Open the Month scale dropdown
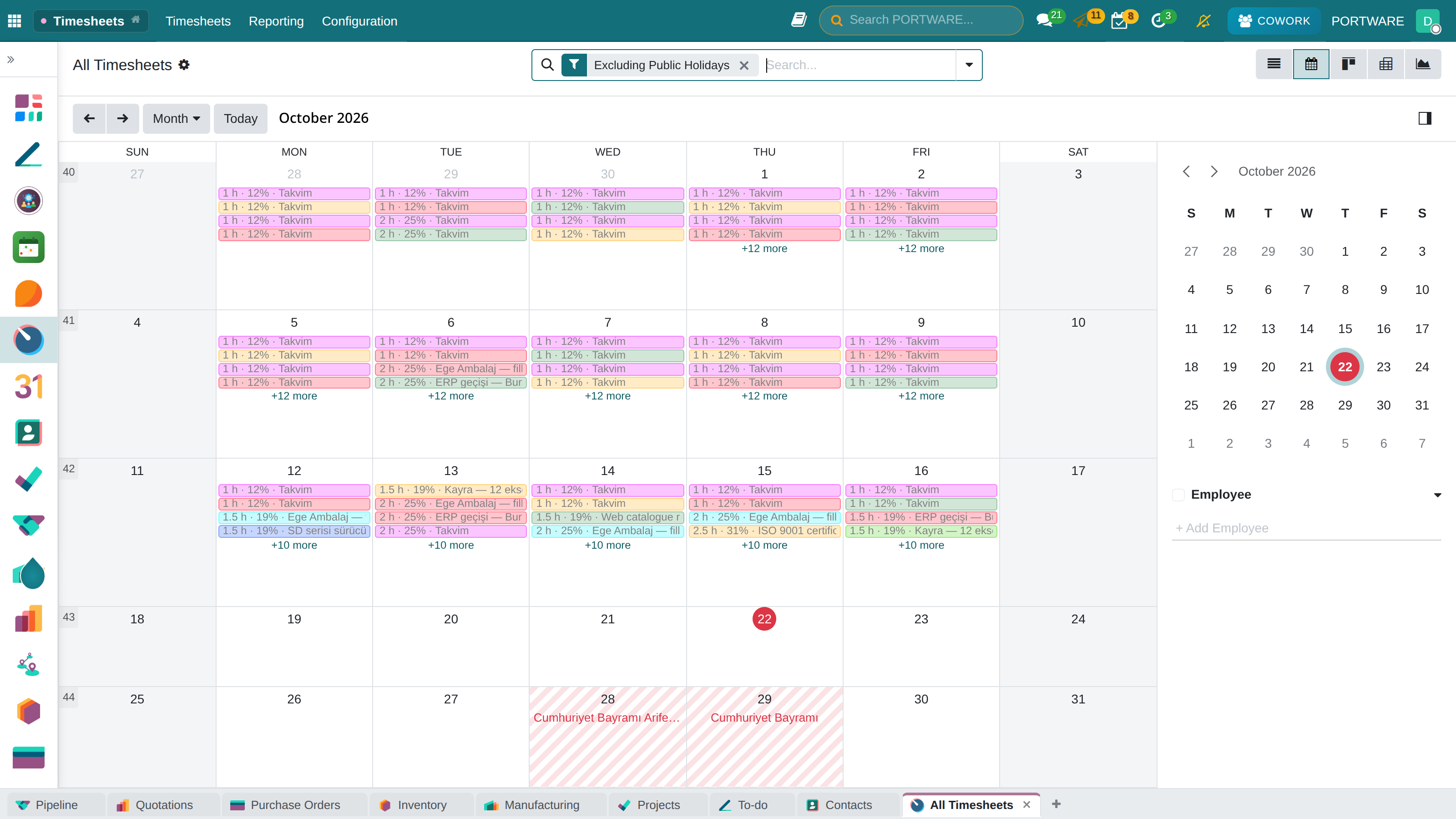Screen dimensions: 1456x819 (177, 118)
